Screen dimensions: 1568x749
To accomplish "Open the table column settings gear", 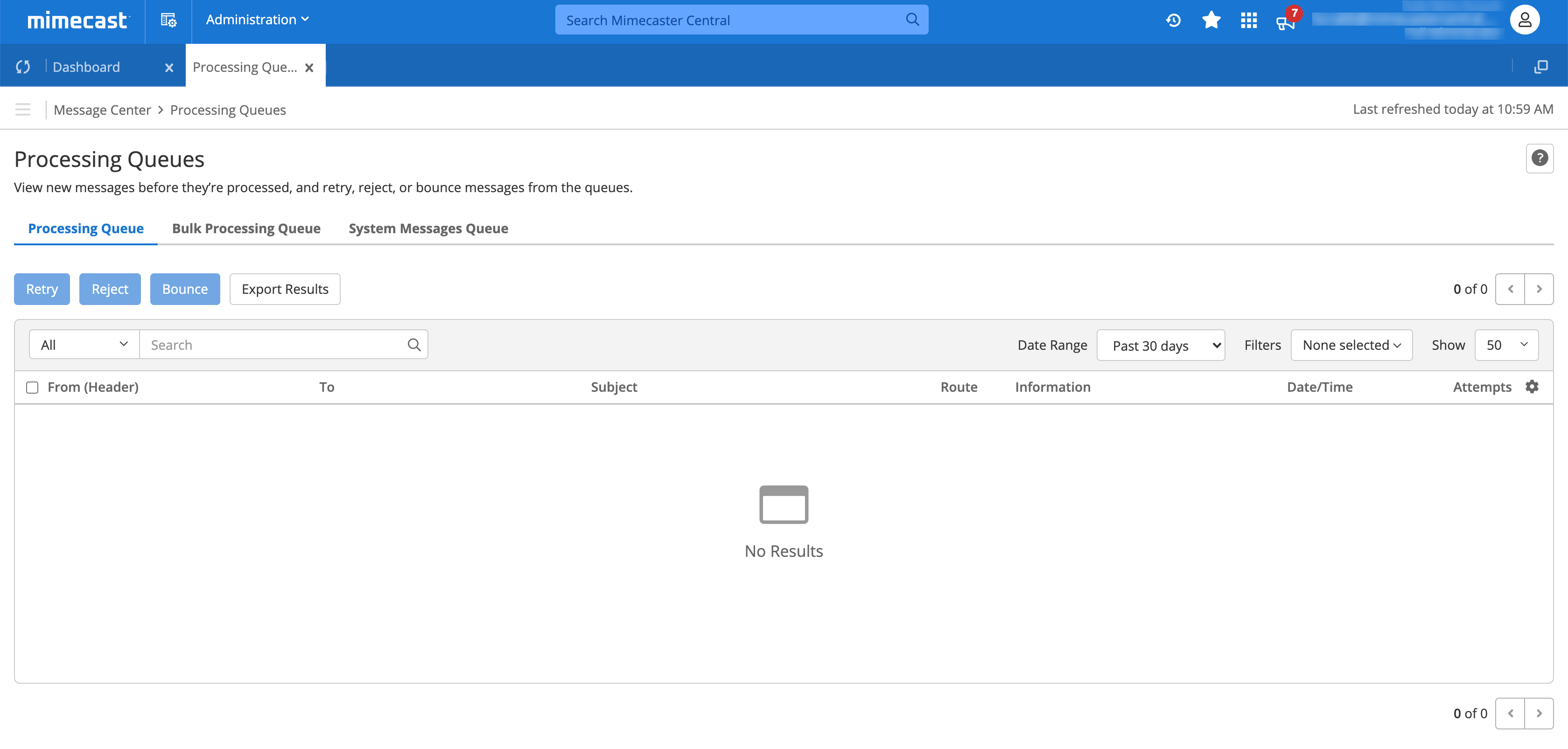I will (1532, 386).
